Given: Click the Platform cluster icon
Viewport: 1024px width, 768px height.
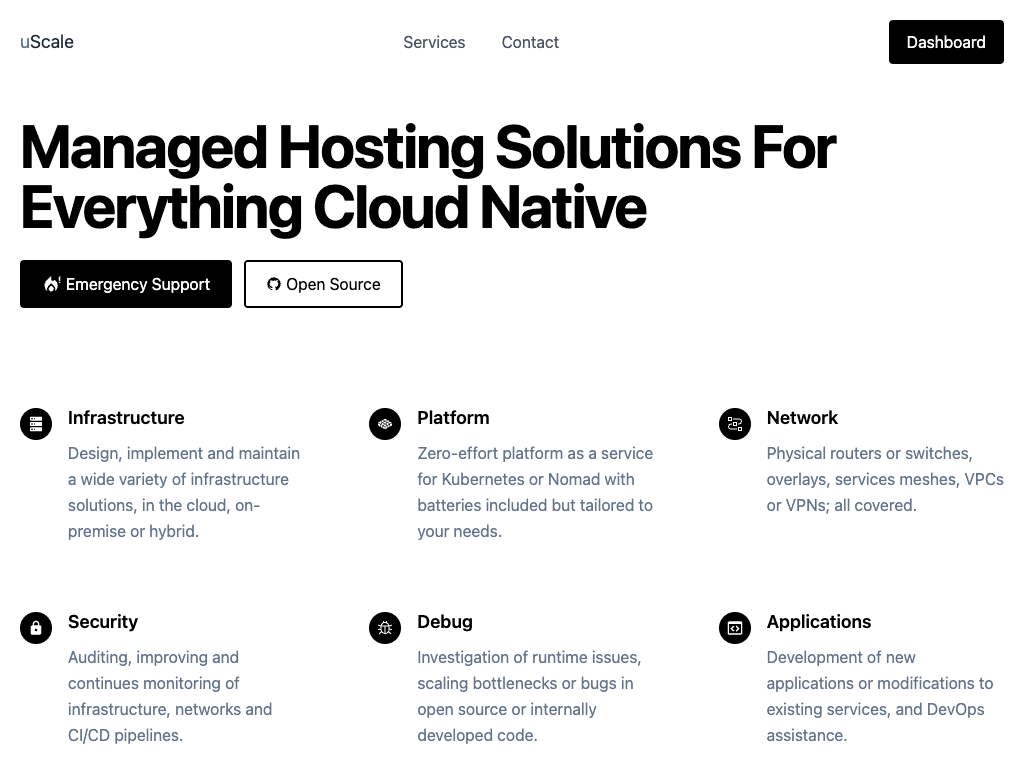Looking at the screenshot, I should pos(385,424).
